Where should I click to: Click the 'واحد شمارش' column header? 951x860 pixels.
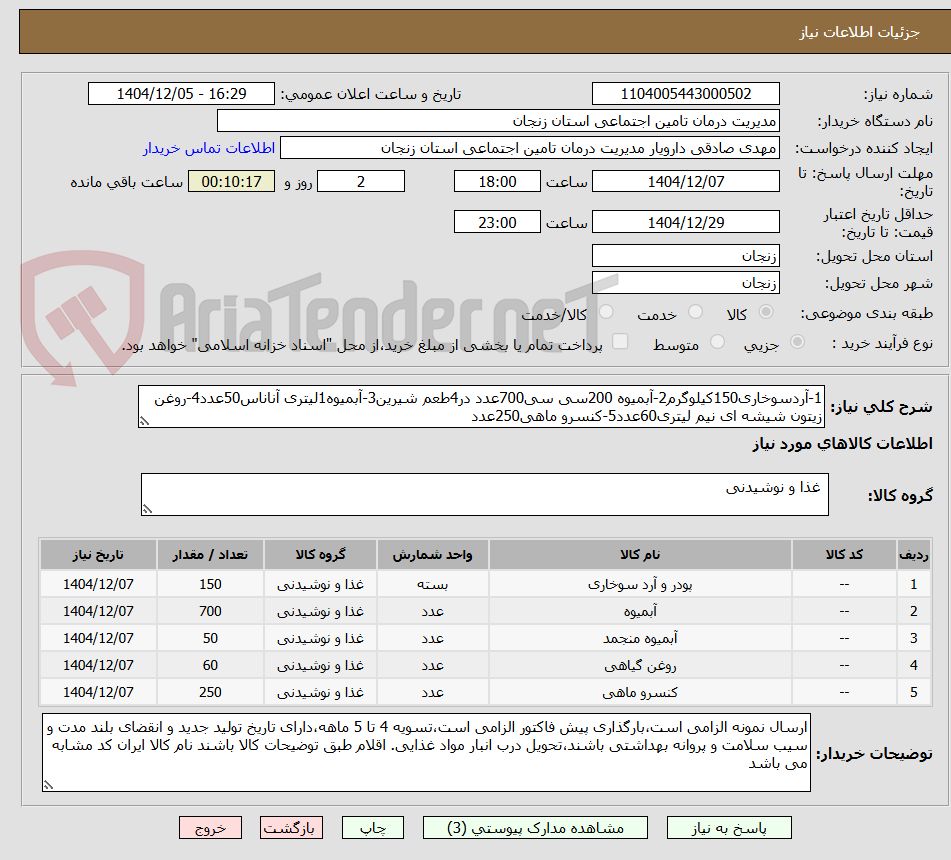coord(432,554)
